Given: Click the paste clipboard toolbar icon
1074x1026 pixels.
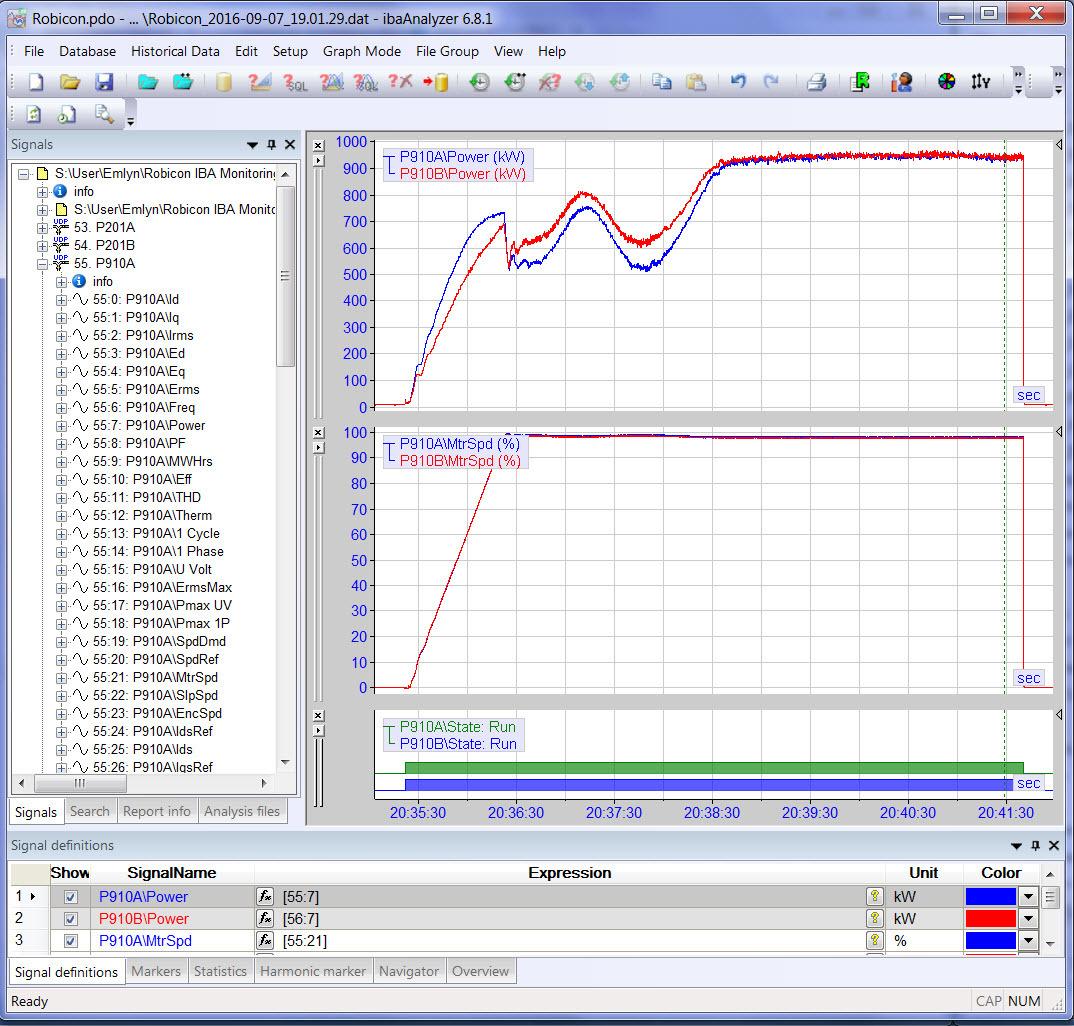Looking at the screenshot, I should [x=696, y=82].
